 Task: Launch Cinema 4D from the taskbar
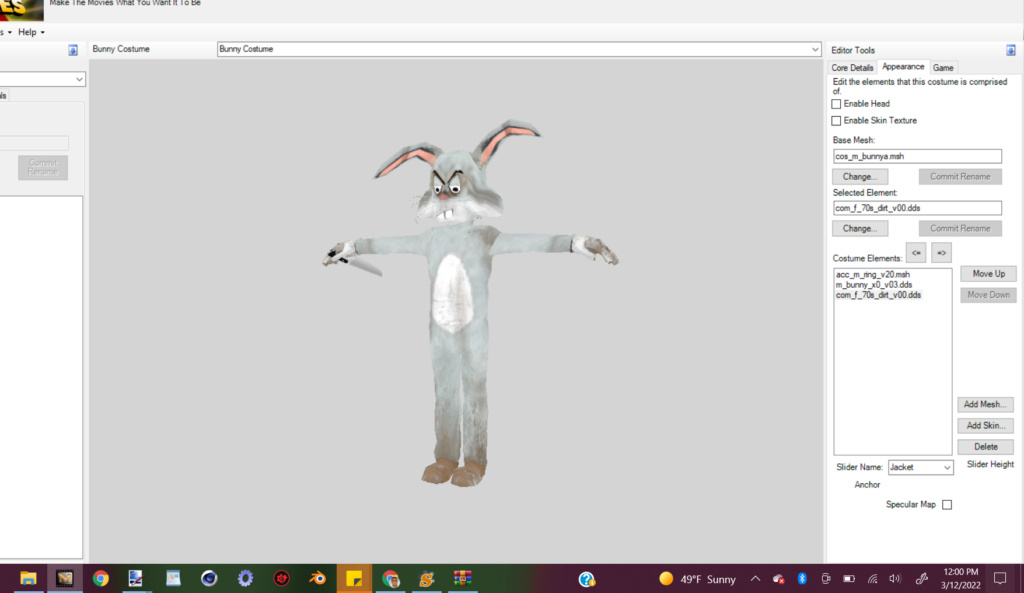209,579
